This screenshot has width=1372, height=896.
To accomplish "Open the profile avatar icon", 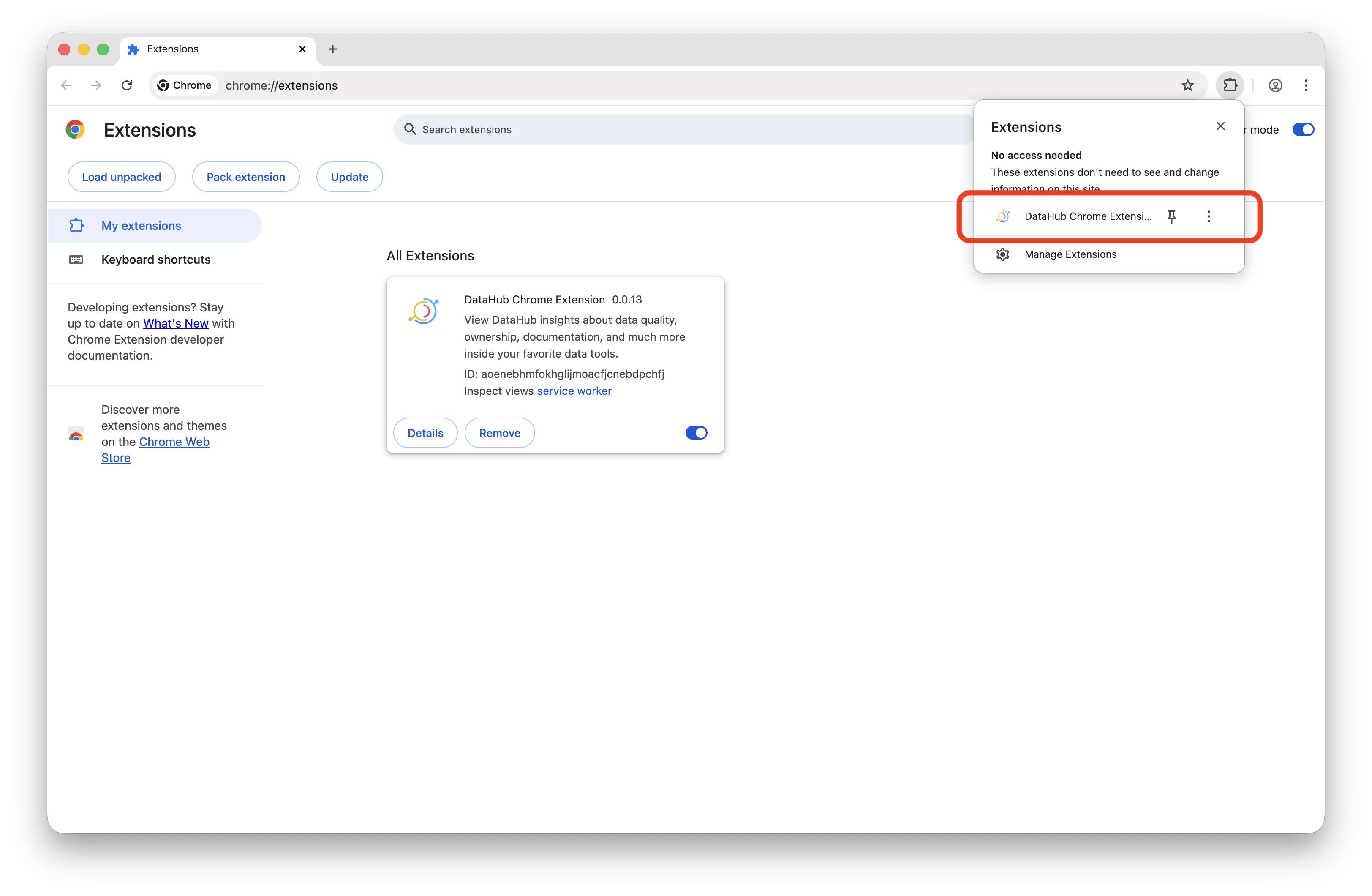I will [x=1275, y=85].
